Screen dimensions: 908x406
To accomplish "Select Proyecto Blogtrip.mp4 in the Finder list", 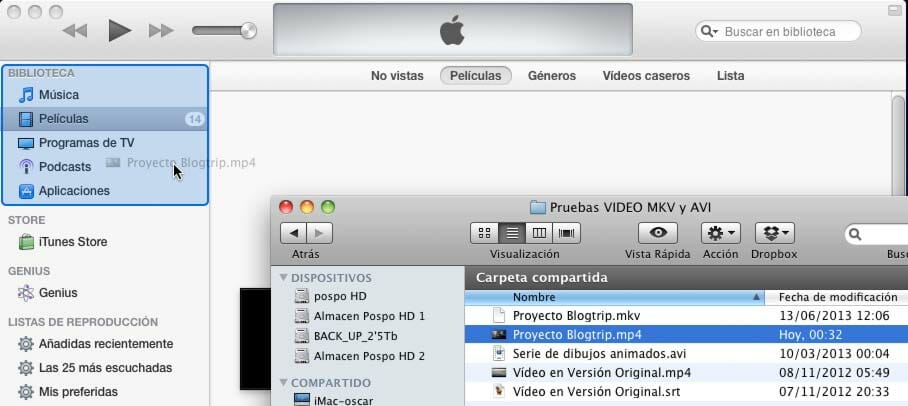I will (x=686, y=335).
